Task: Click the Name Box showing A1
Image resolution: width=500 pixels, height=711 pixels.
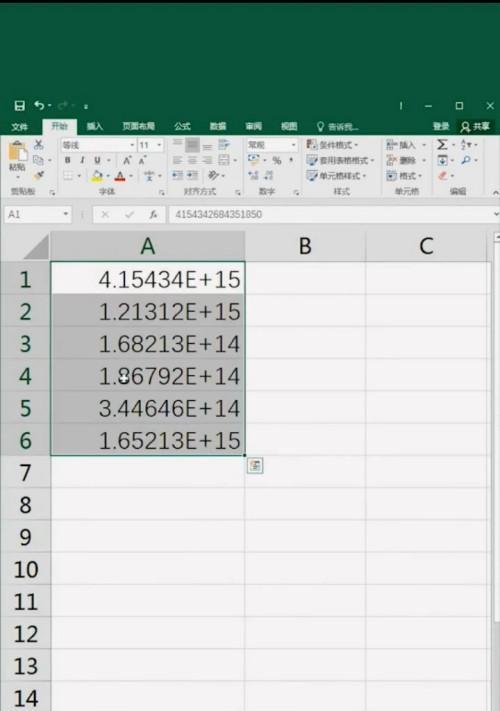Action: tap(38, 214)
